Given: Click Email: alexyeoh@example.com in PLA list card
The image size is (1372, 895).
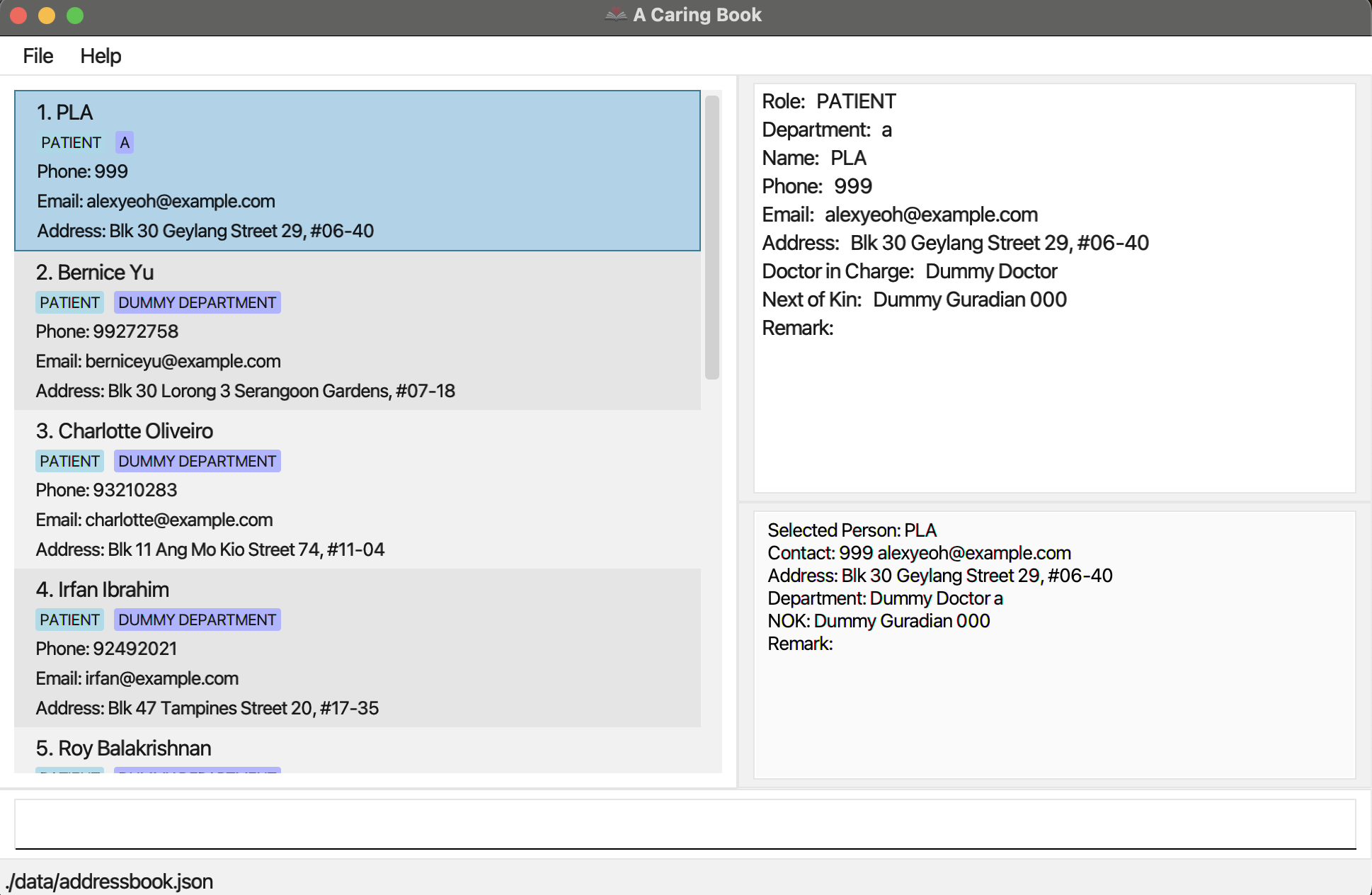Looking at the screenshot, I should pos(156,201).
